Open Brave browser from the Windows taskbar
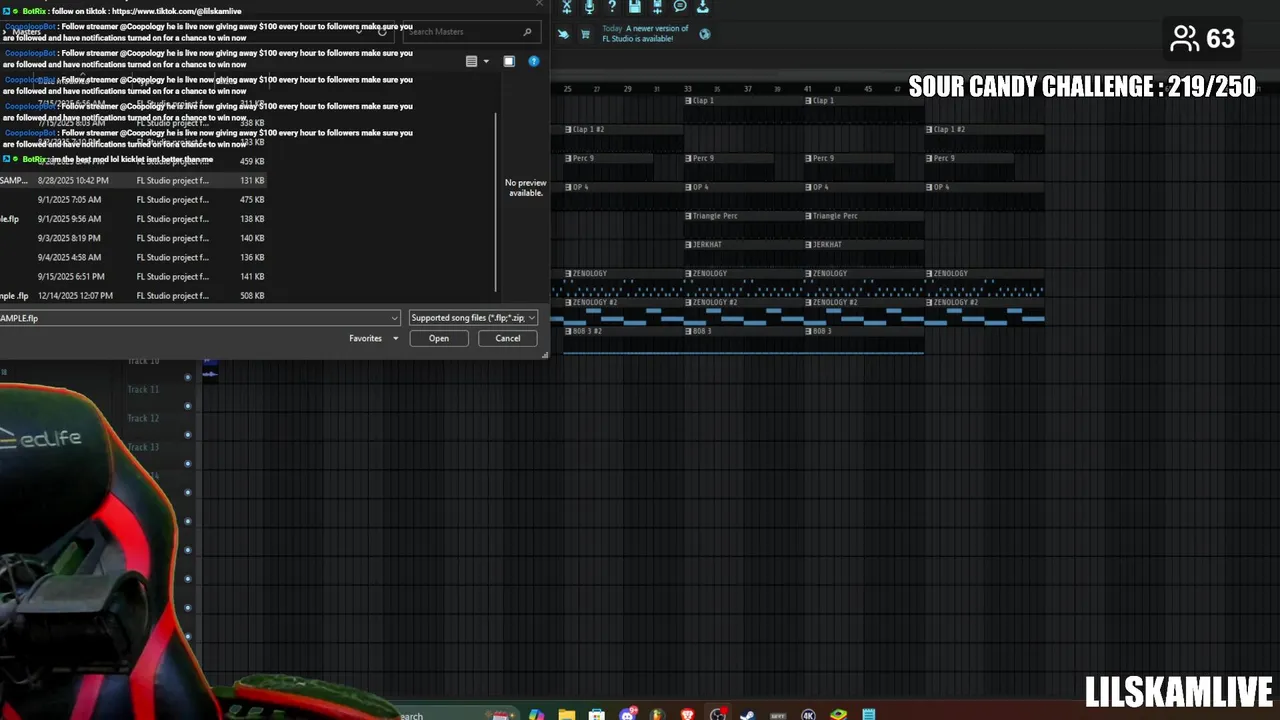This screenshot has width=1280, height=720. click(x=687, y=714)
